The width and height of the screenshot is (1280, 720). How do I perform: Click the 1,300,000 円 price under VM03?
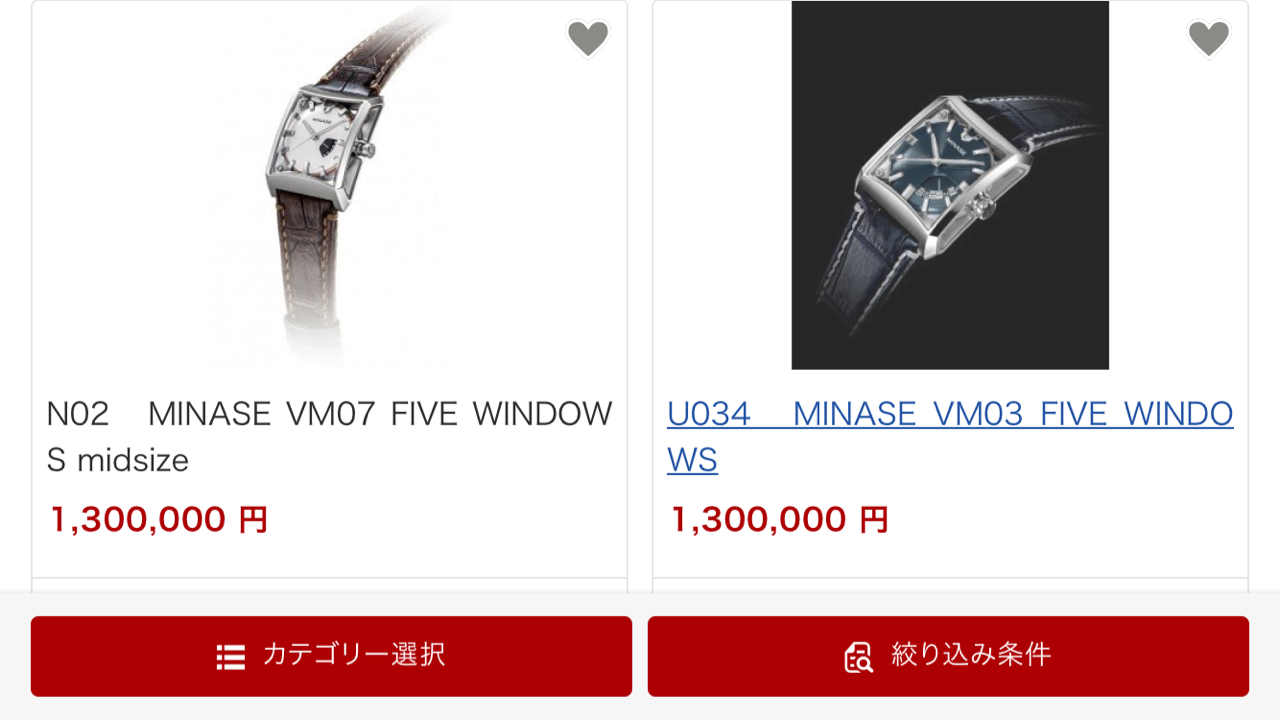pyautogui.click(x=779, y=520)
